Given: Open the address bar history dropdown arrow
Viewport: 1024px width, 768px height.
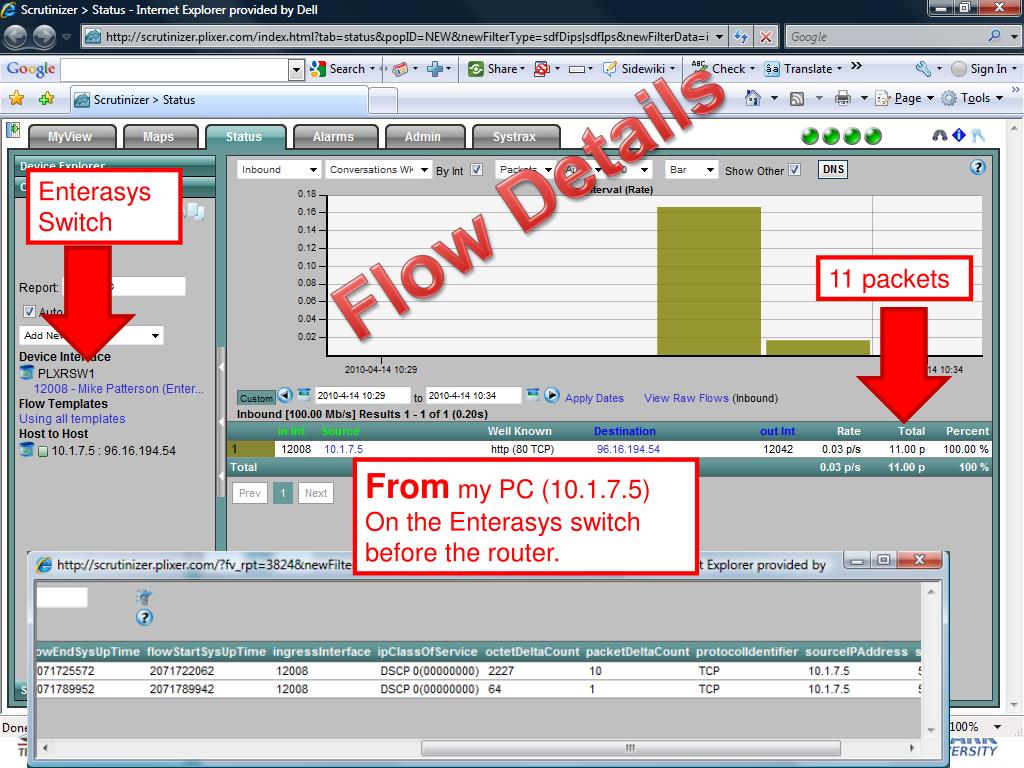Looking at the screenshot, I should 719,37.
